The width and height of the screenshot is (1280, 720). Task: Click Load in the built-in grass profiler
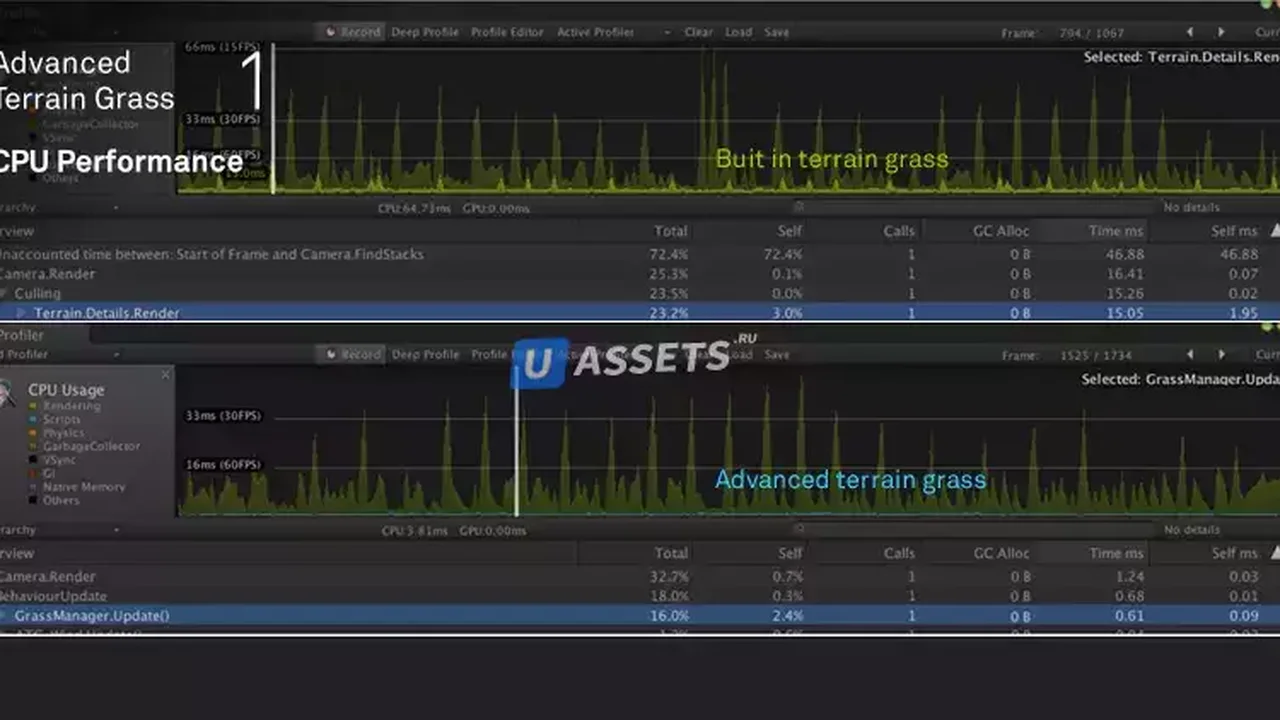click(738, 32)
